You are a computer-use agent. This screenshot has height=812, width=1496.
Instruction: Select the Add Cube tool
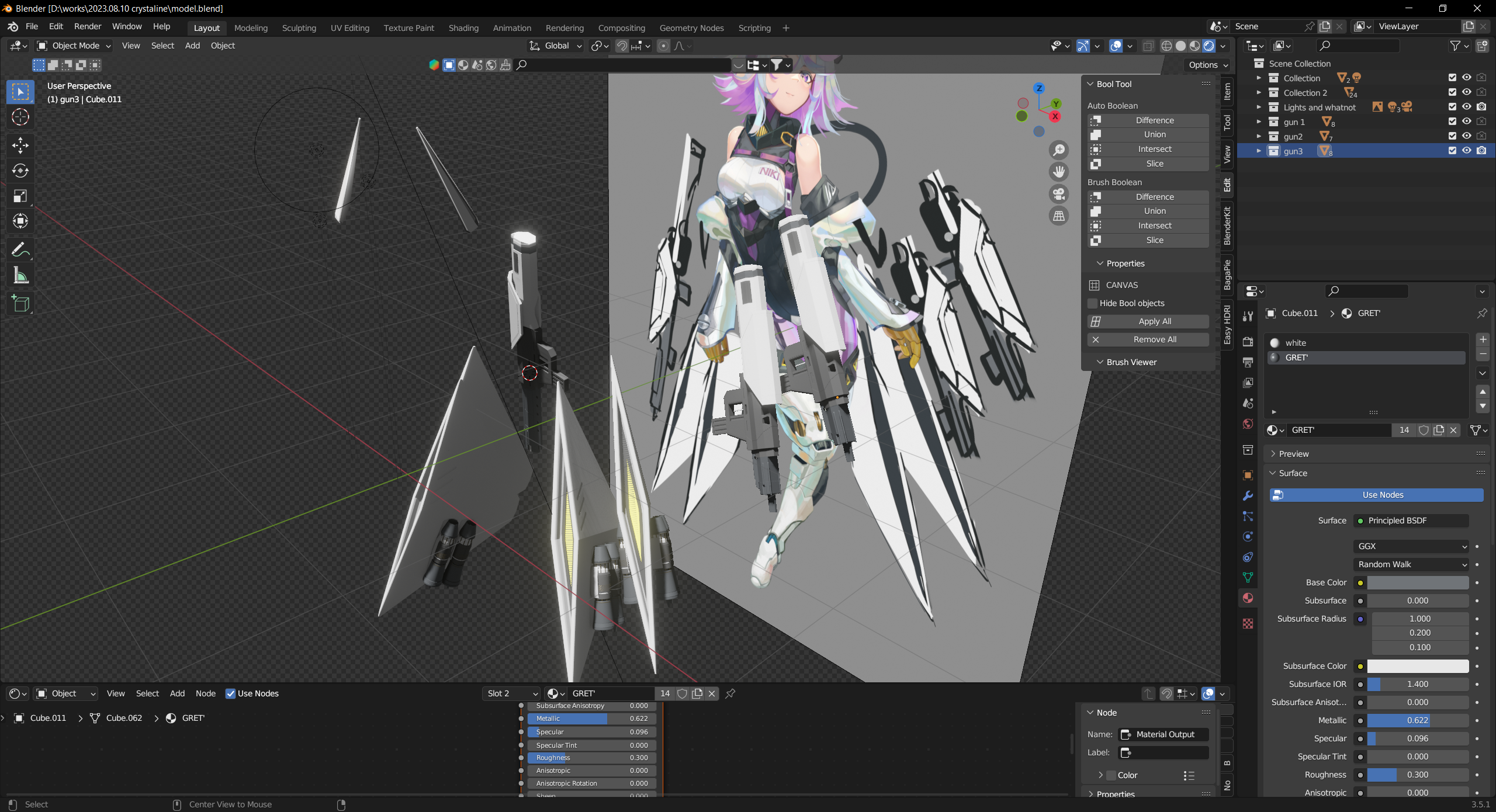[x=20, y=304]
